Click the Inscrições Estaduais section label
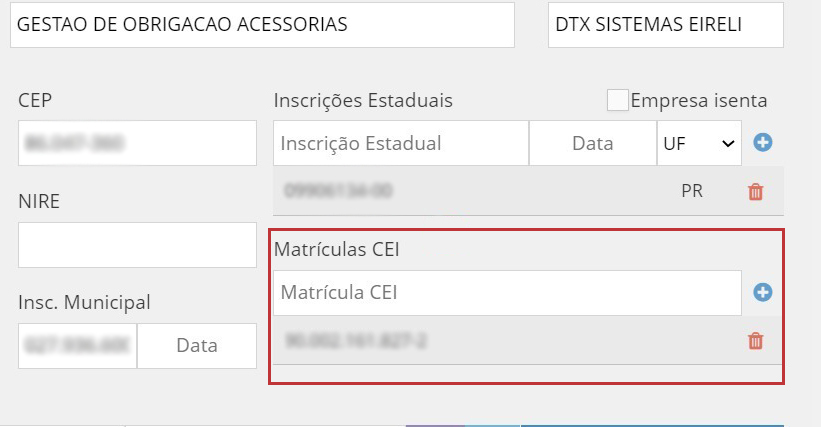The height and width of the screenshot is (427, 821). point(363,101)
